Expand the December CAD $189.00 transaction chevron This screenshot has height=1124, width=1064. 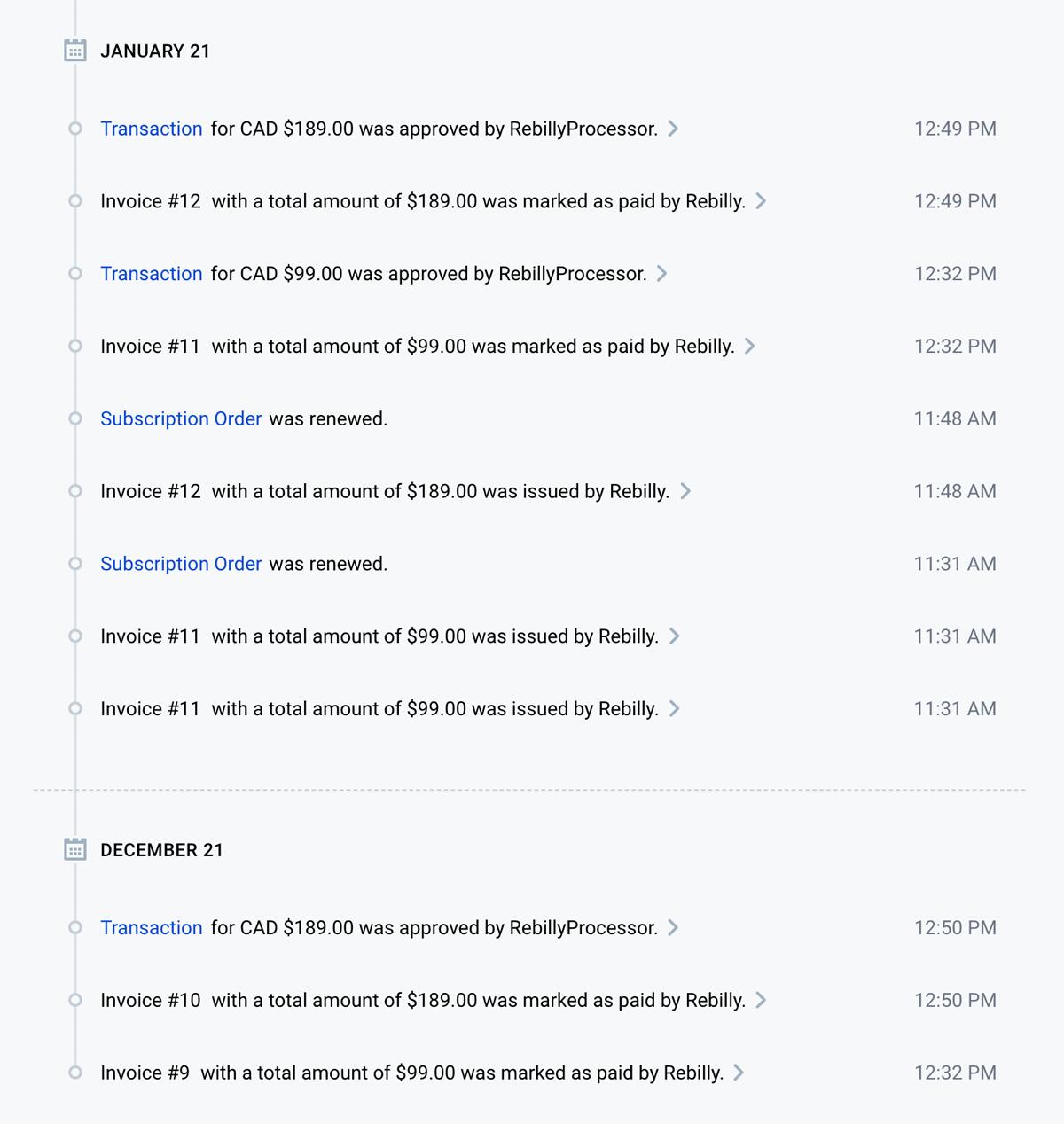(x=673, y=927)
